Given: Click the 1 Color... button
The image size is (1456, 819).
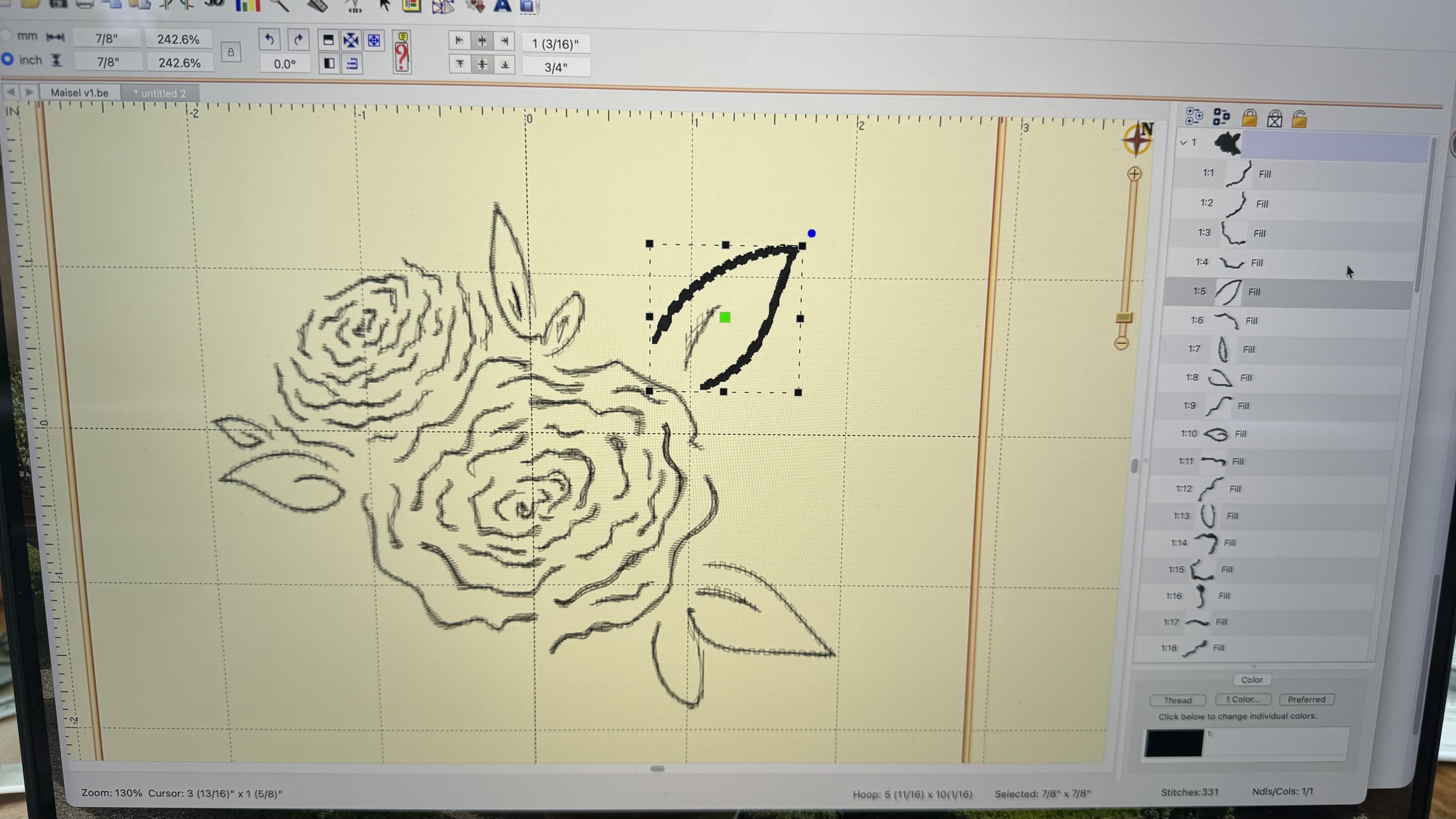Looking at the screenshot, I should pyautogui.click(x=1242, y=699).
